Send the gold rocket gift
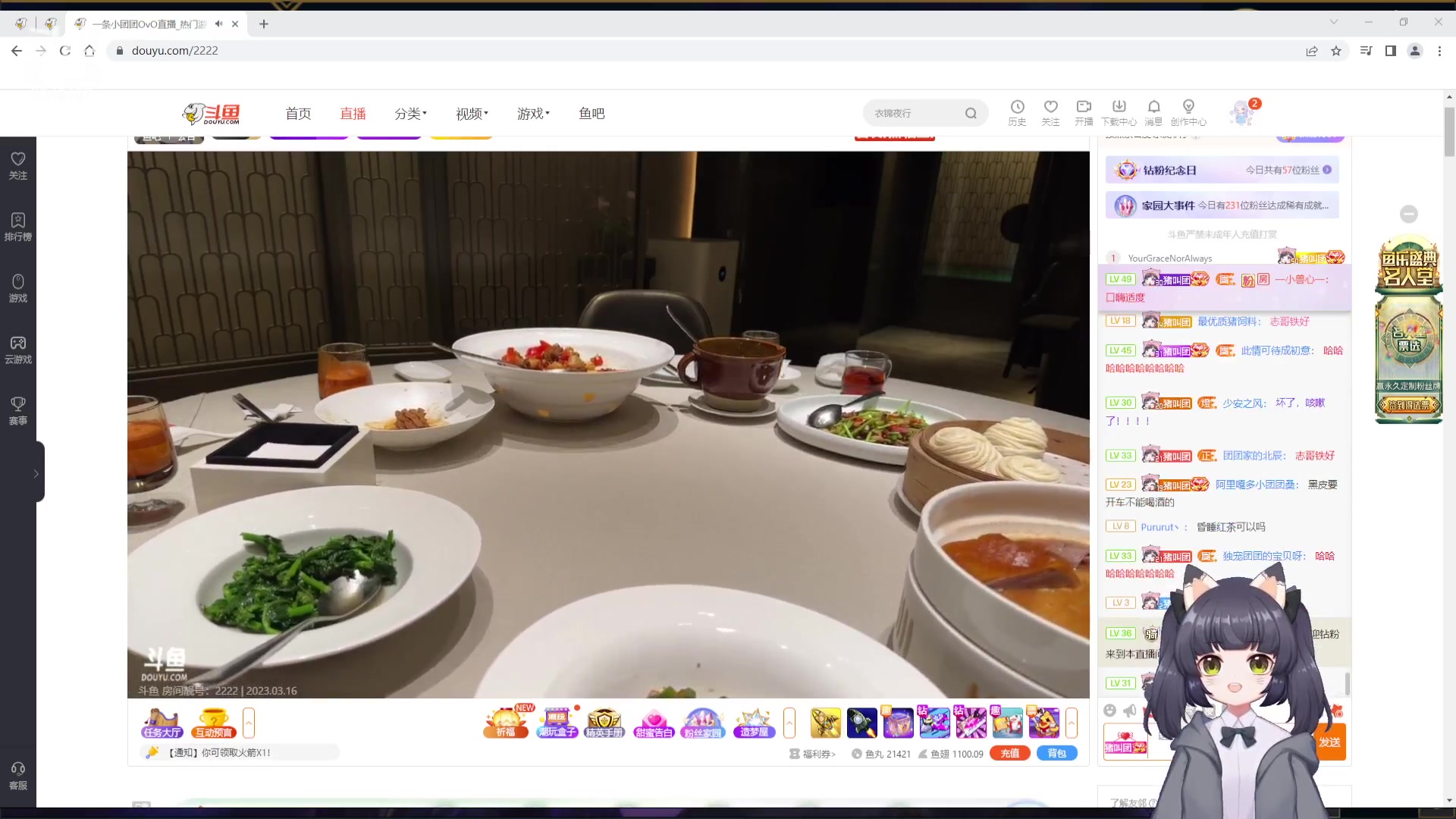The height and width of the screenshot is (819, 1456). coord(825,723)
